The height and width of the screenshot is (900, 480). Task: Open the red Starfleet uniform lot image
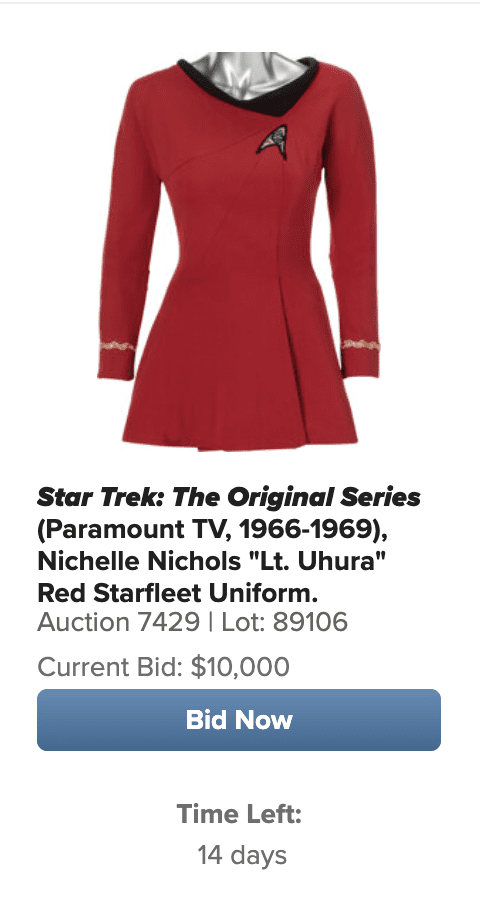(239, 251)
